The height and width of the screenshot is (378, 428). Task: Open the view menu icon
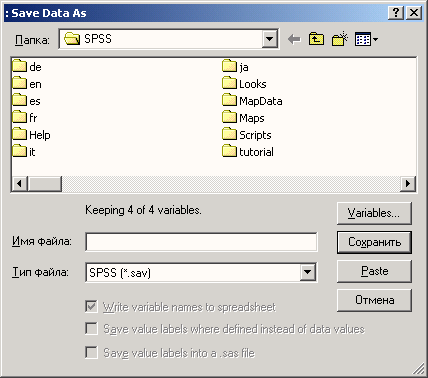(366, 39)
